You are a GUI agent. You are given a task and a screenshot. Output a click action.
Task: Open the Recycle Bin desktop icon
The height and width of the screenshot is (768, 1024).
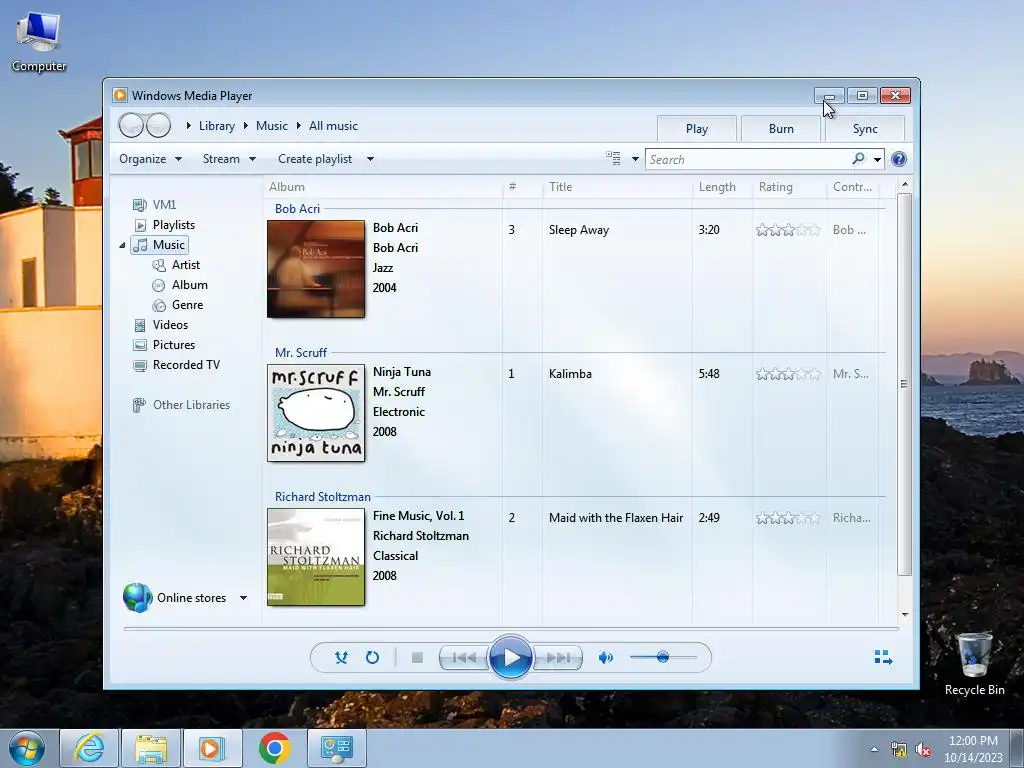point(974,665)
